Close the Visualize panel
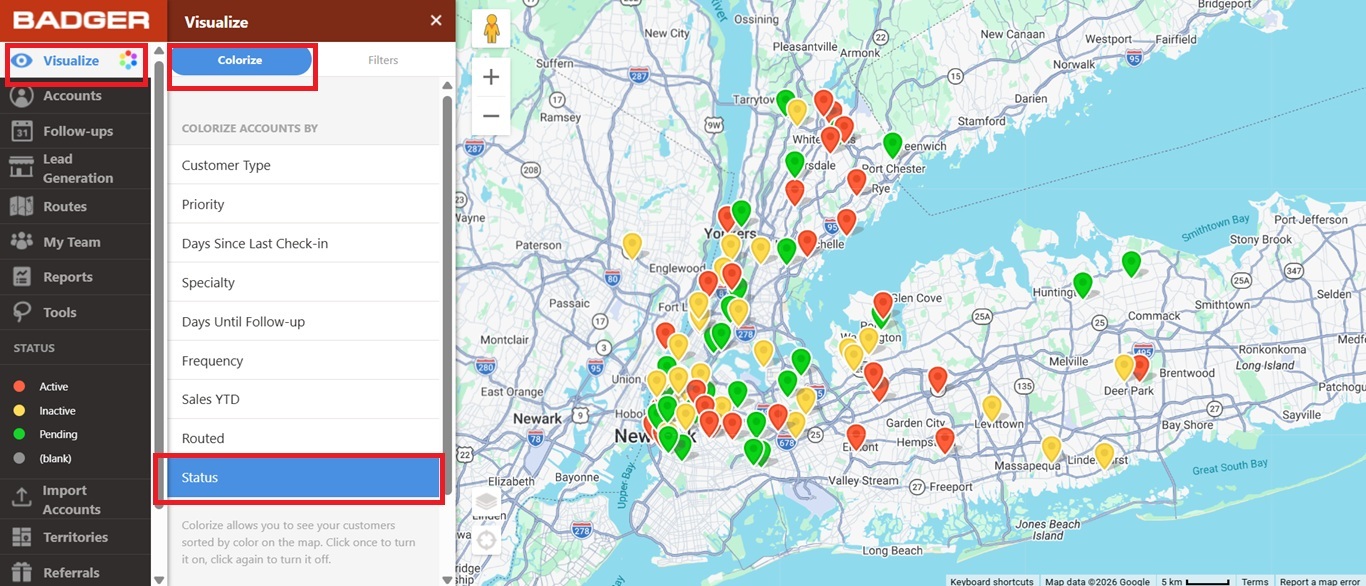Viewport: 1366px width, 586px height. [435, 21]
